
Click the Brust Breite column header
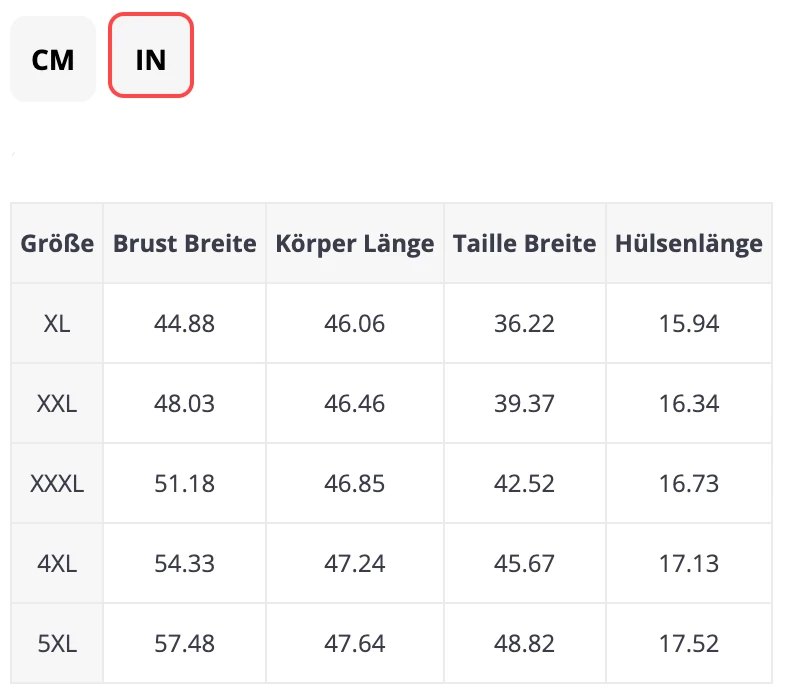[x=185, y=243]
